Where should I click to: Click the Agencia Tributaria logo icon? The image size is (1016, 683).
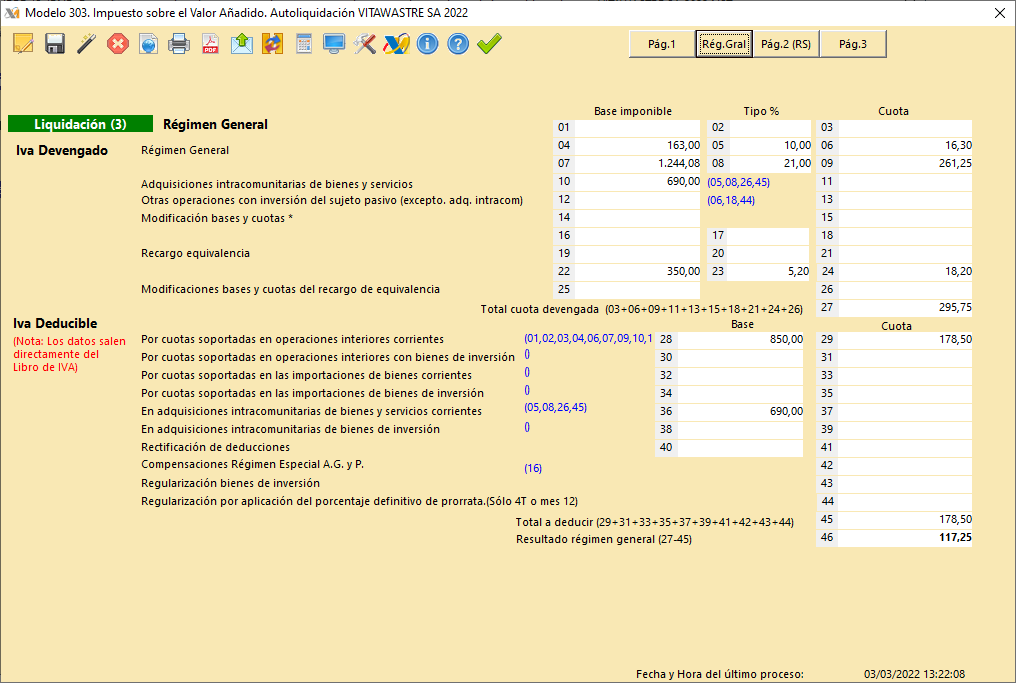396,44
